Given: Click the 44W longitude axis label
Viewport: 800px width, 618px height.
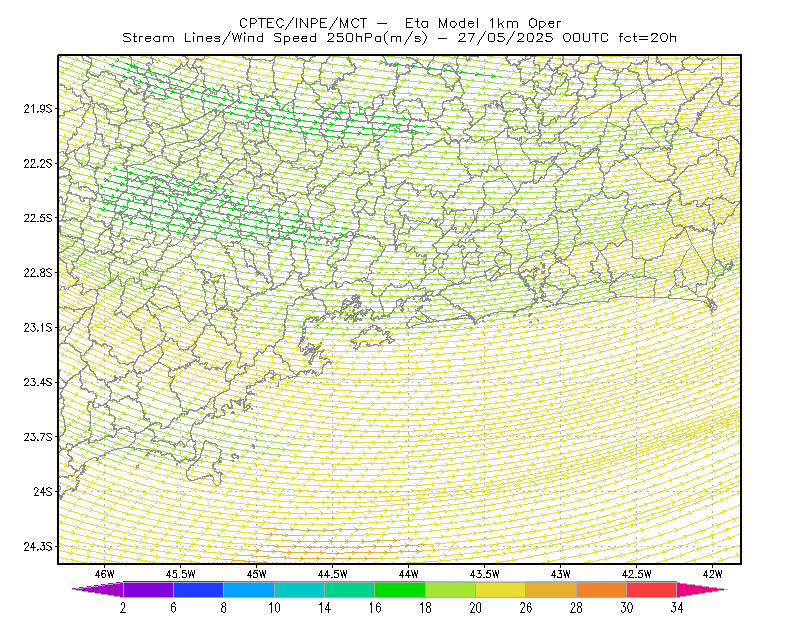Looking at the screenshot, I should coord(409,574).
